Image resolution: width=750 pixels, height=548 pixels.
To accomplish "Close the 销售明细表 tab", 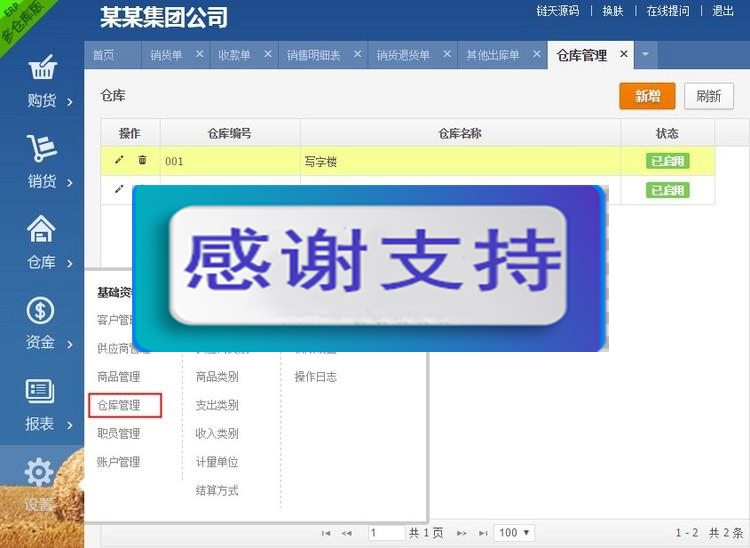I will [x=357, y=55].
